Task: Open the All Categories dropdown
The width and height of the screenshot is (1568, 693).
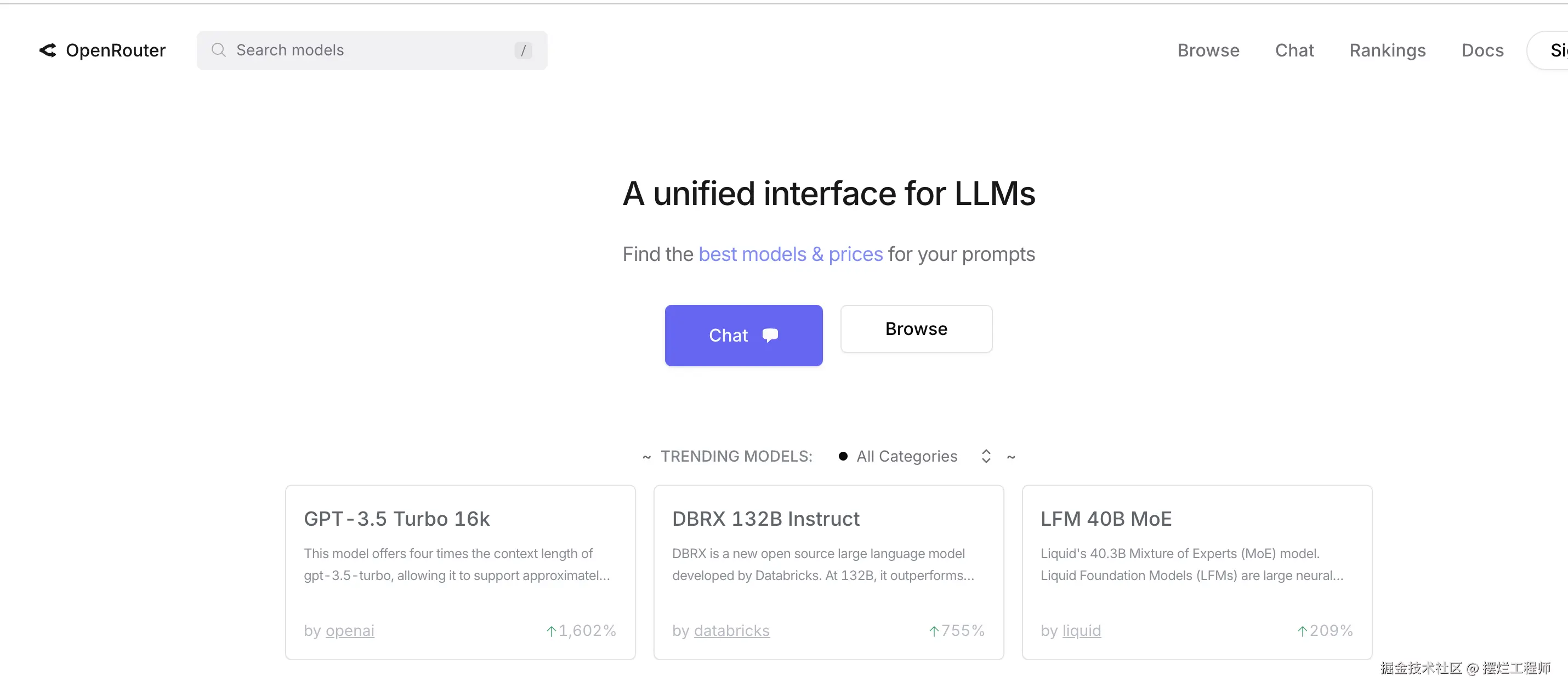Action: (x=906, y=456)
